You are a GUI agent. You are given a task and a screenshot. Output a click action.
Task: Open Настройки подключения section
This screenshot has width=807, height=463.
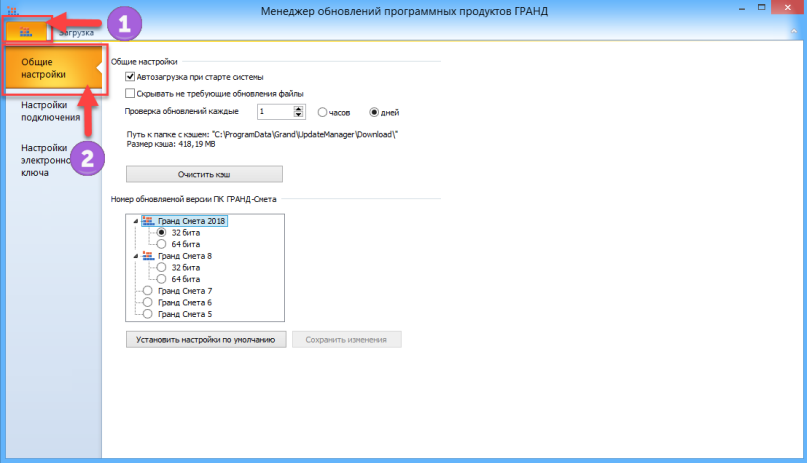50,111
